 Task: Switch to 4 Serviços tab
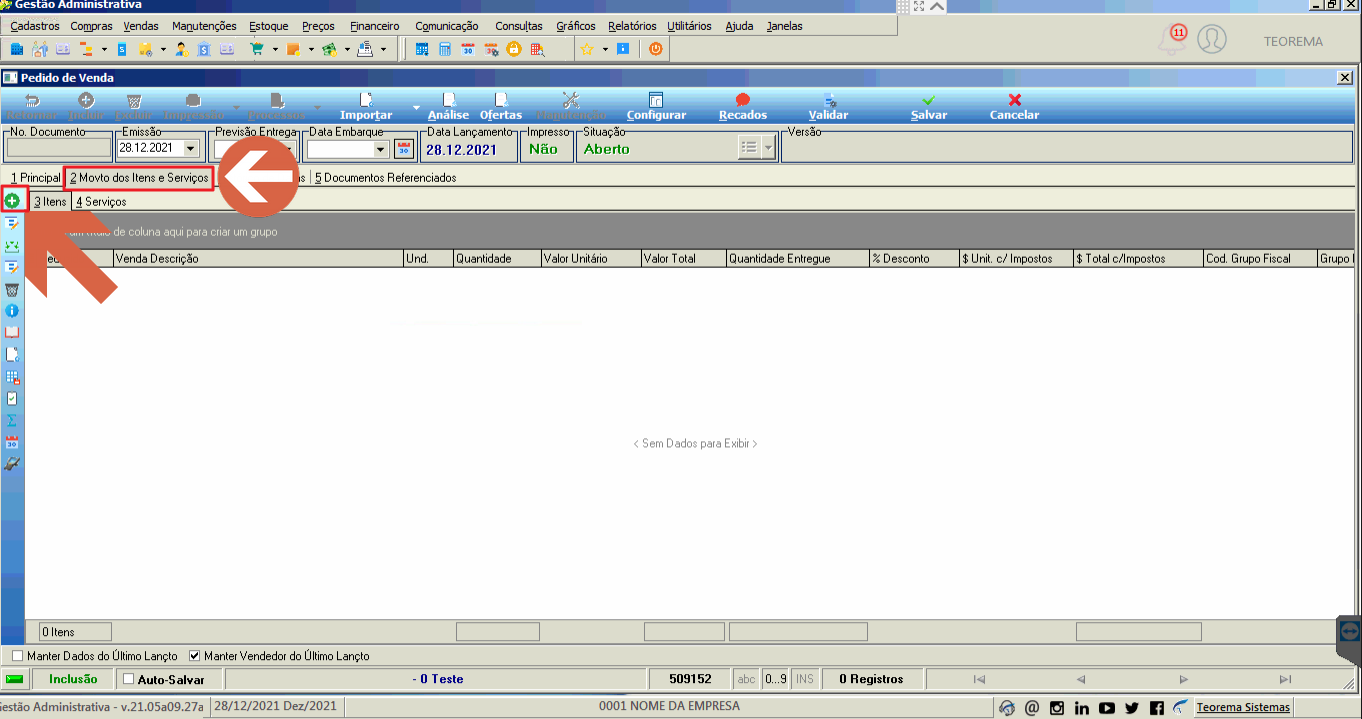(x=101, y=201)
